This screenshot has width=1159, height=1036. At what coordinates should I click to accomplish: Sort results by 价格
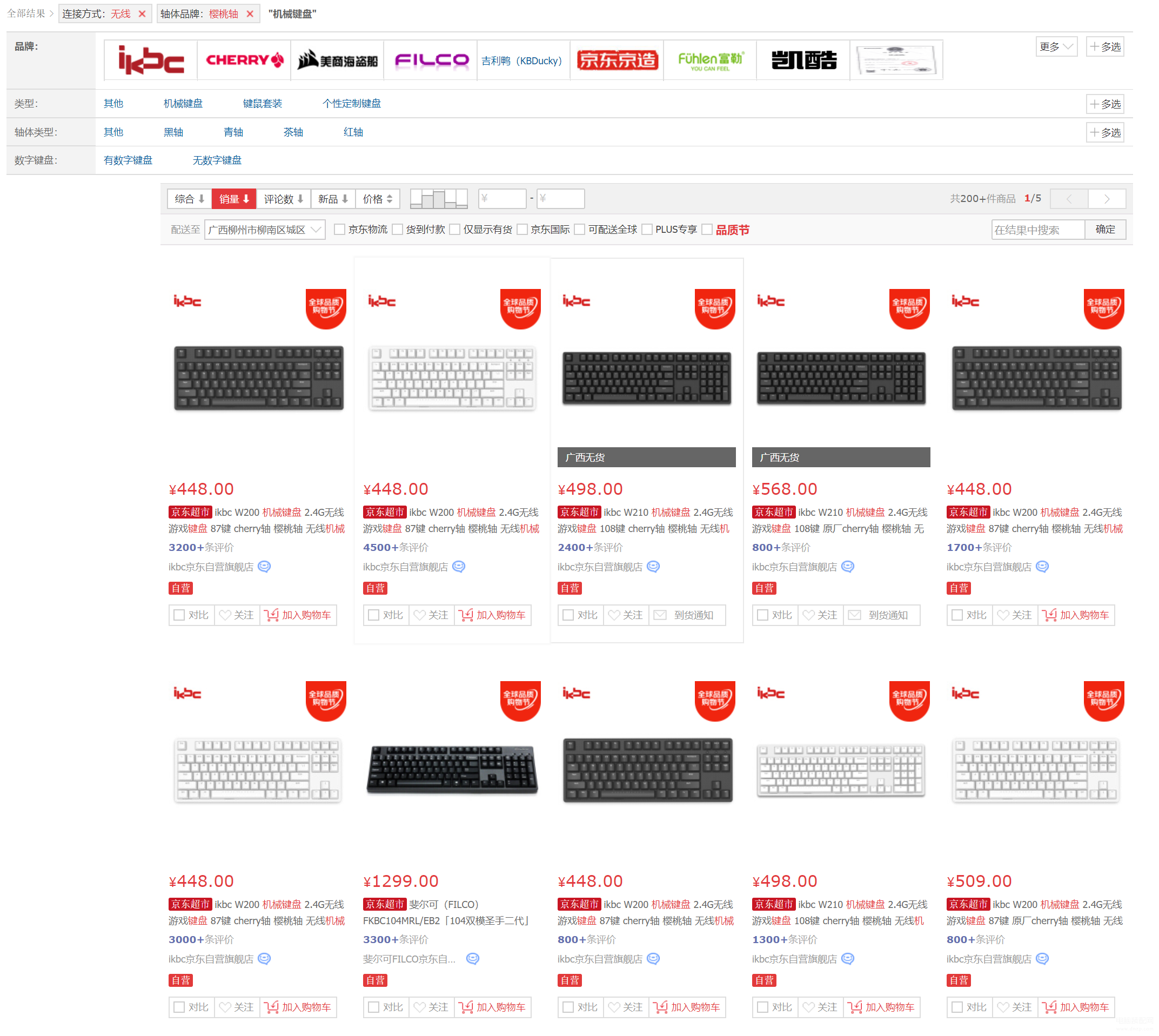pos(378,199)
